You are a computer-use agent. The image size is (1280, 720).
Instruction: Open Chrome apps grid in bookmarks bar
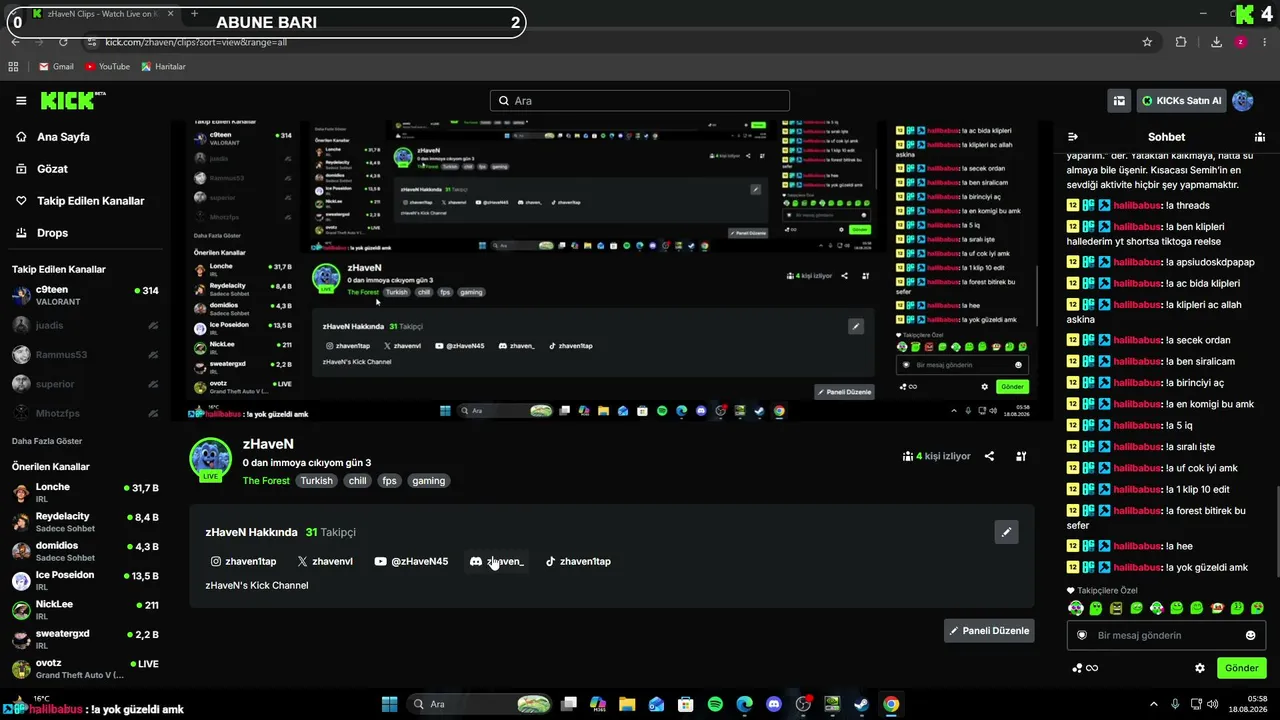coord(13,67)
